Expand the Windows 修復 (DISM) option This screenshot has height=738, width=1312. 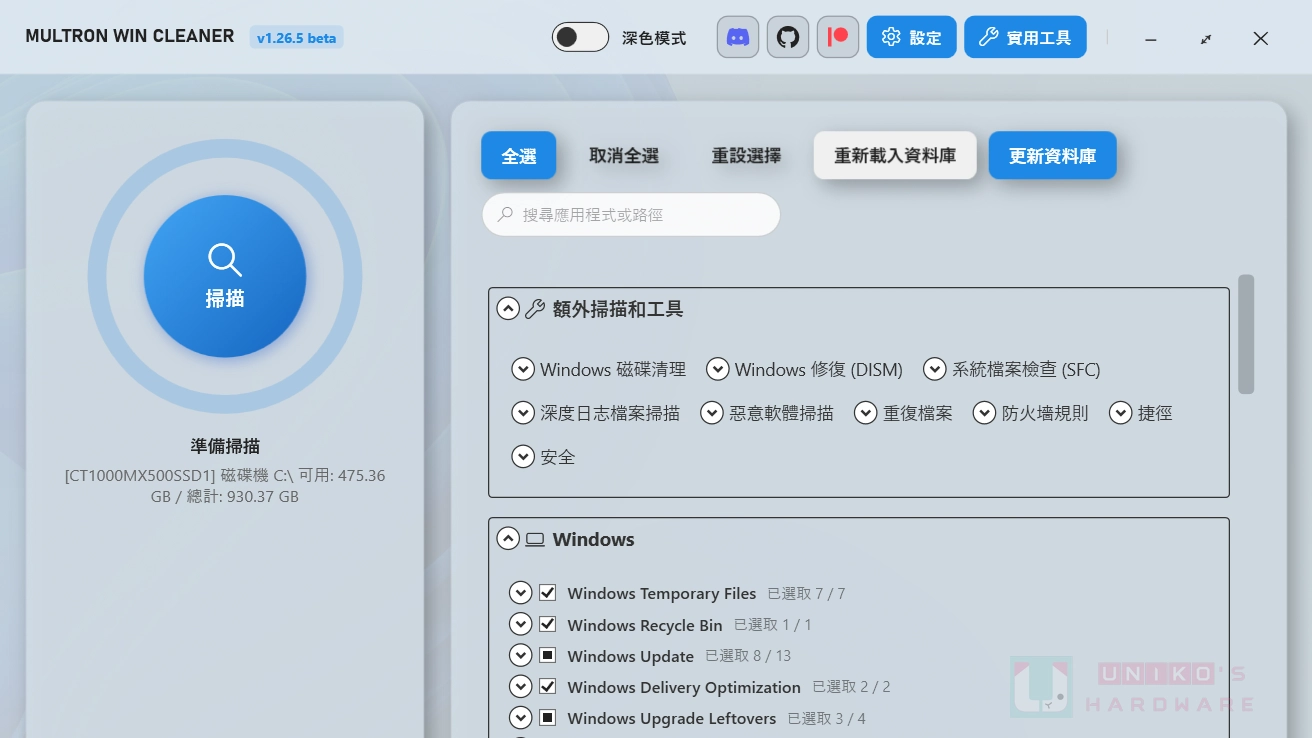click(717, 369)
